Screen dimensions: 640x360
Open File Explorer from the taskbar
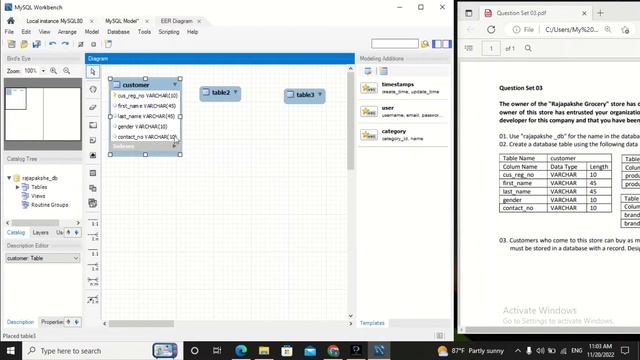pos(264,351)
